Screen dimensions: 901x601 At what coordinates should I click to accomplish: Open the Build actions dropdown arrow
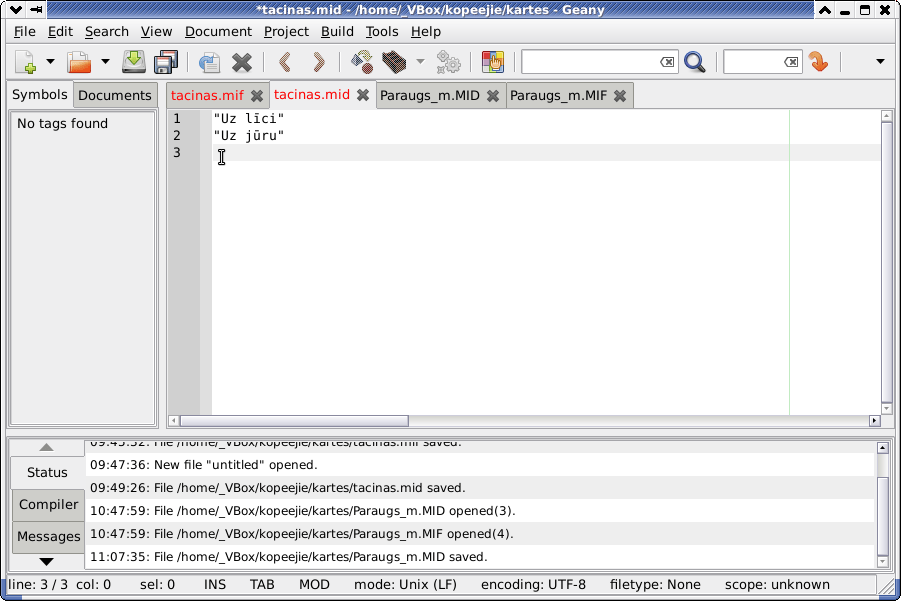click(x=421, y=61)
